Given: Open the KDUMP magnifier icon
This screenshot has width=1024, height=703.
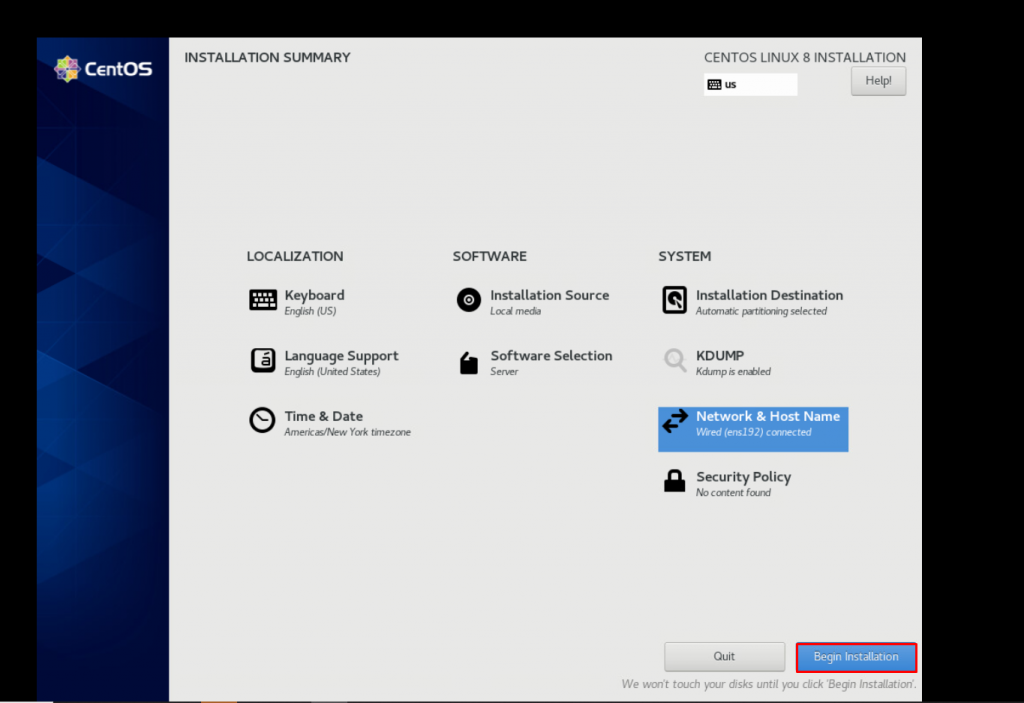Looking at the screenshot, I should (x=675, y=361).
